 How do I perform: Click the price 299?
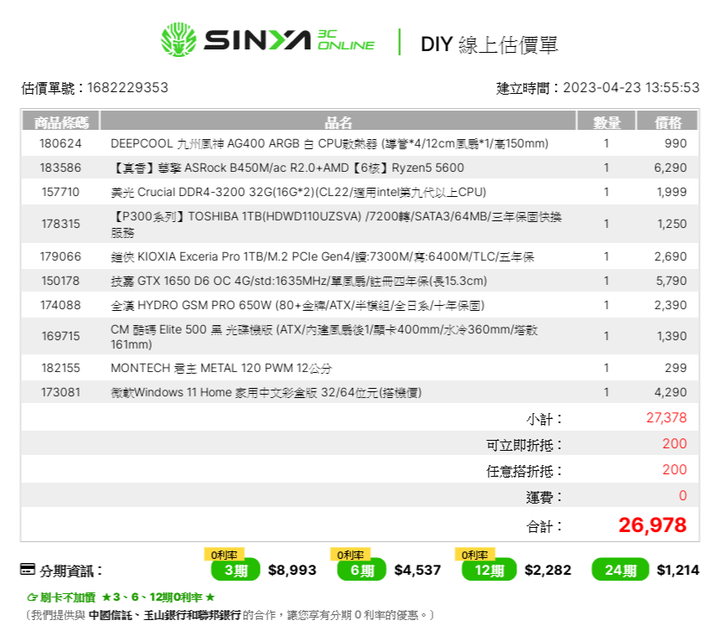click(675, 368)
